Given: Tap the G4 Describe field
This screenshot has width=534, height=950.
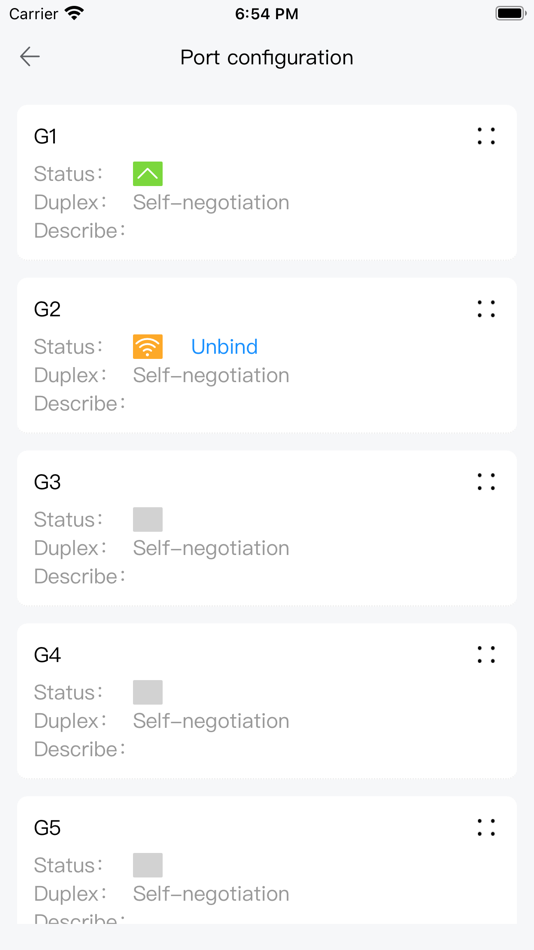Looking at the screenshot, I should pyautogui.click(x=80, y=749).
